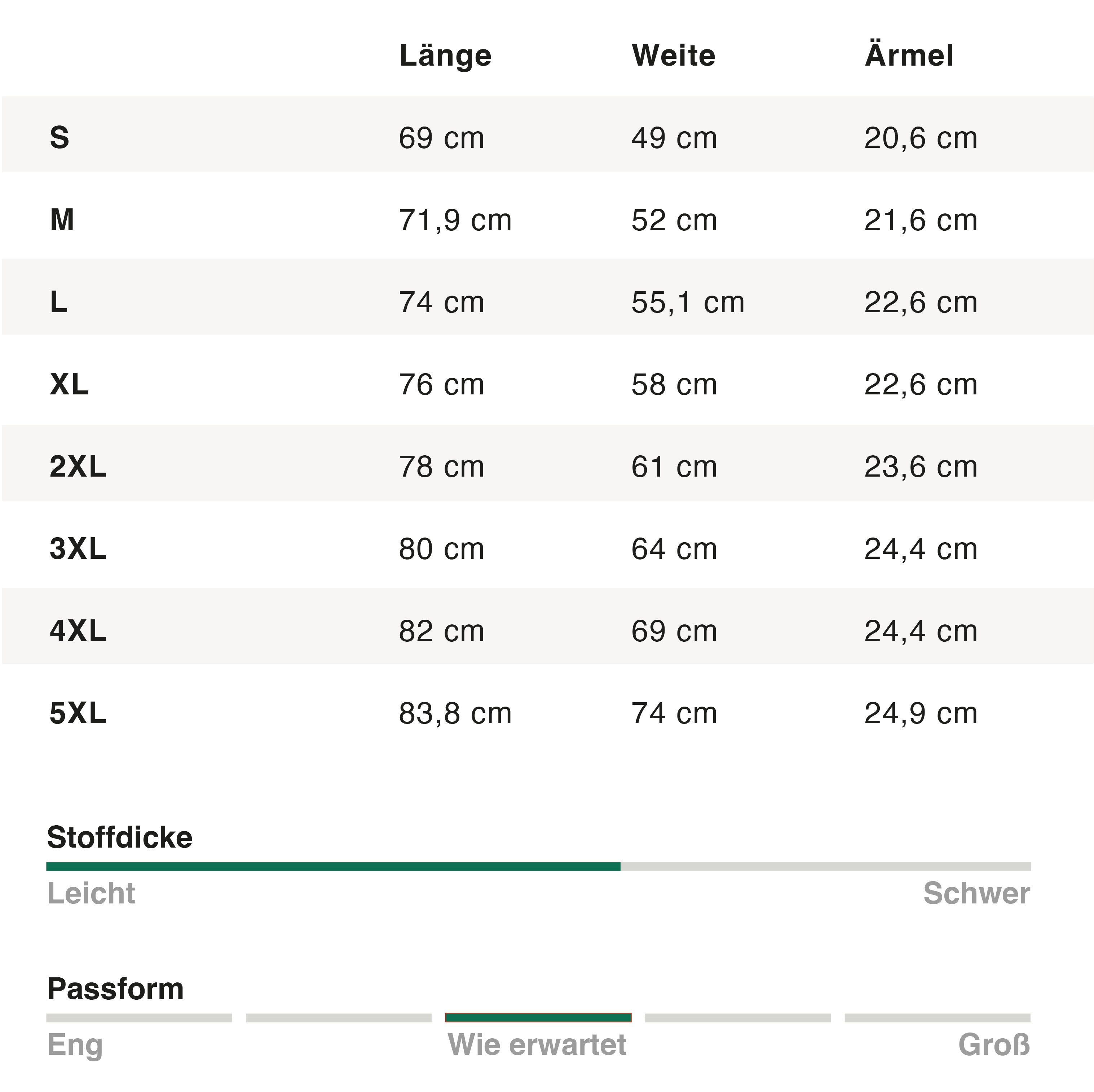Screen dimensions: 1094x1092
Task: Click the Wie erwartet label
Action: 537,1044
